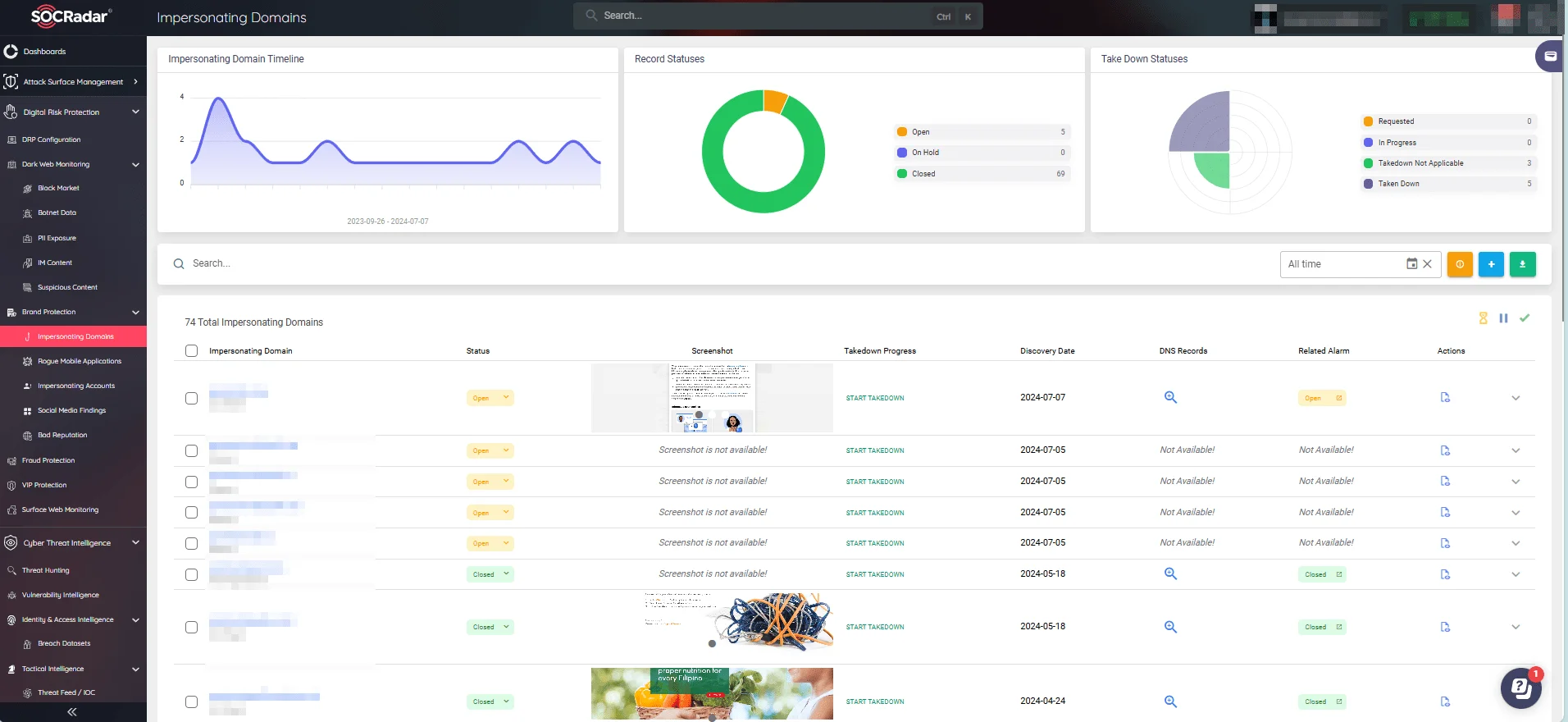Check the row dated 2024-07-07

pyautogui.click(x=191, y=398)
